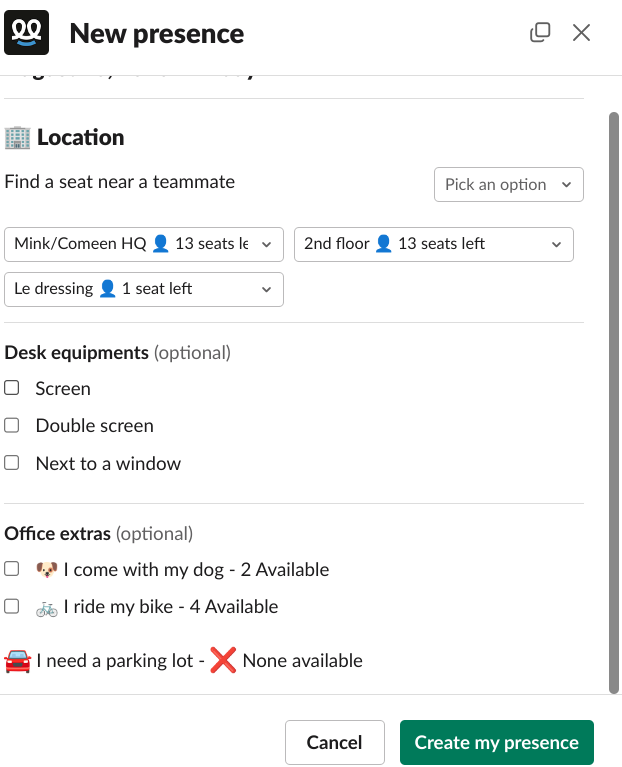Click the Office extras heading
This screenshot has height=767, width=622.
pos(58,534)
